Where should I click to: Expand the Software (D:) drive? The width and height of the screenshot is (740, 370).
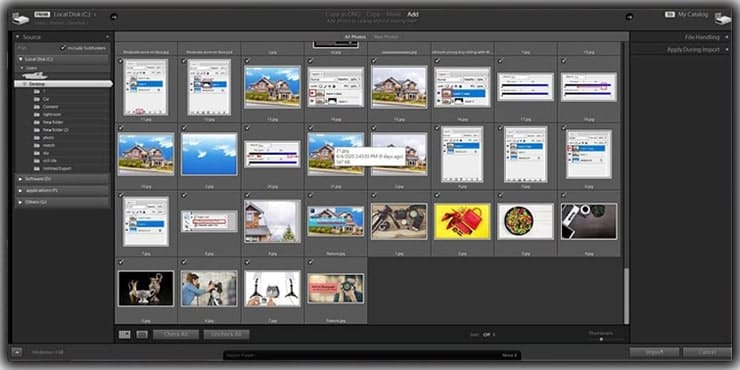[x=20, y=179]
